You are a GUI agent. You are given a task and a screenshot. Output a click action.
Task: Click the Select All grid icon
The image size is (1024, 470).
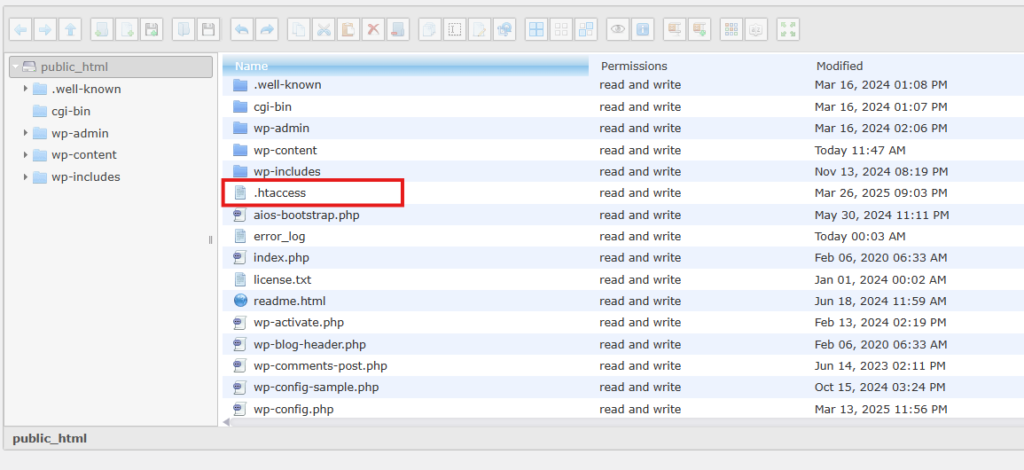tap(536, 30)
